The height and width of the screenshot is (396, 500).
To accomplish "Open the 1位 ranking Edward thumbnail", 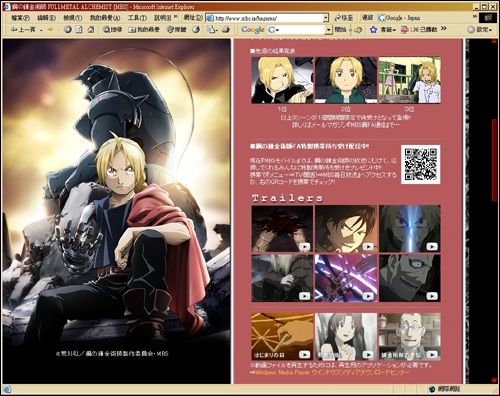I will point(282,80).
